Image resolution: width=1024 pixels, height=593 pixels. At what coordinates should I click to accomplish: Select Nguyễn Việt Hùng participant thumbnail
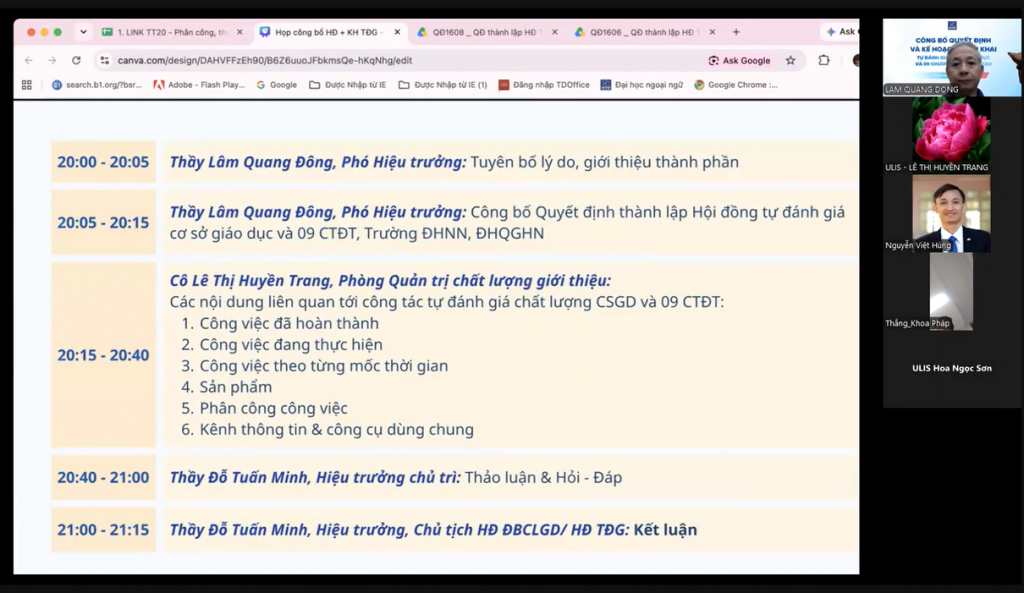[952, 213]
